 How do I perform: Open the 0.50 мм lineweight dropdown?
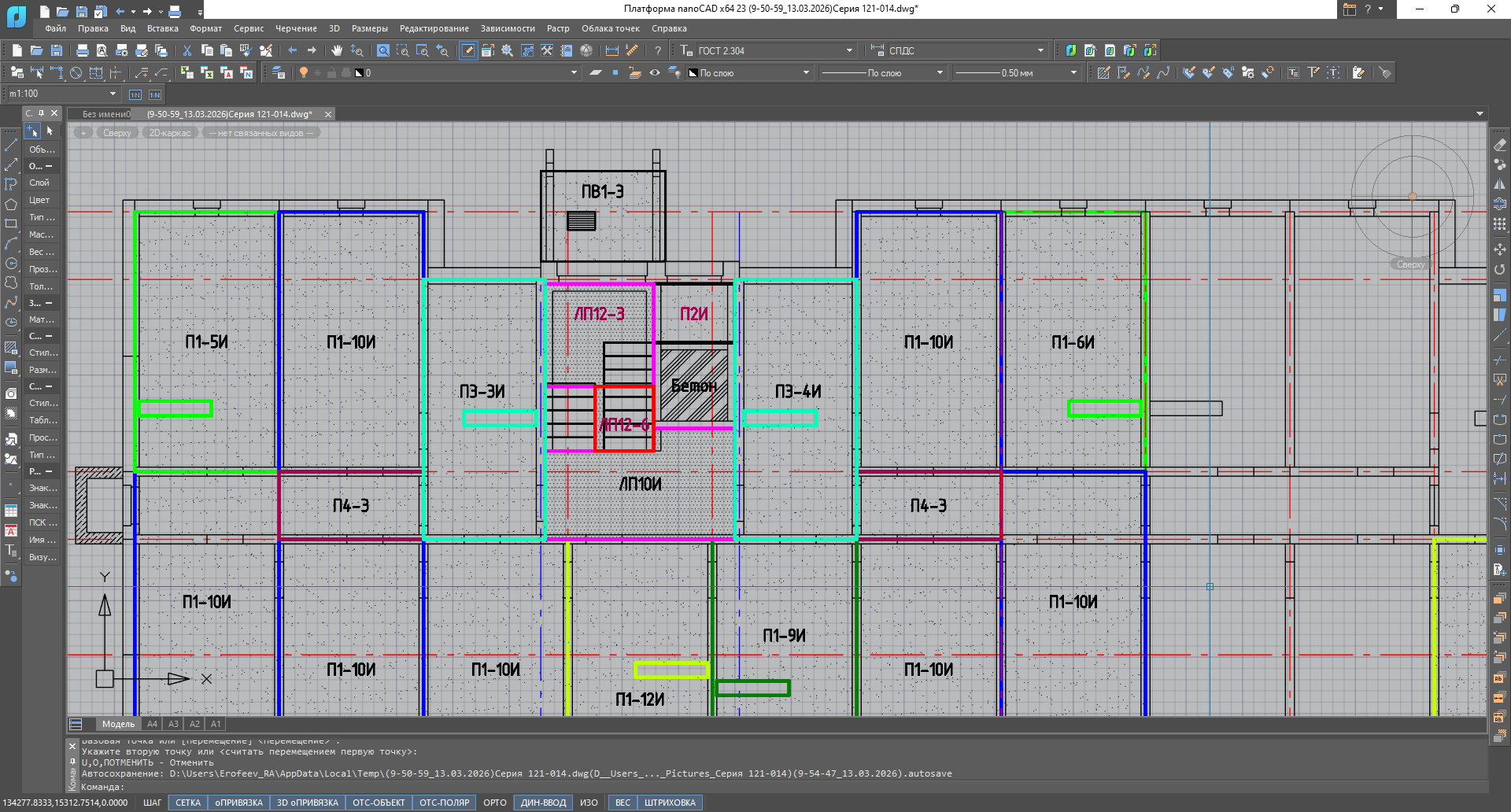[x=1073, y=72]
